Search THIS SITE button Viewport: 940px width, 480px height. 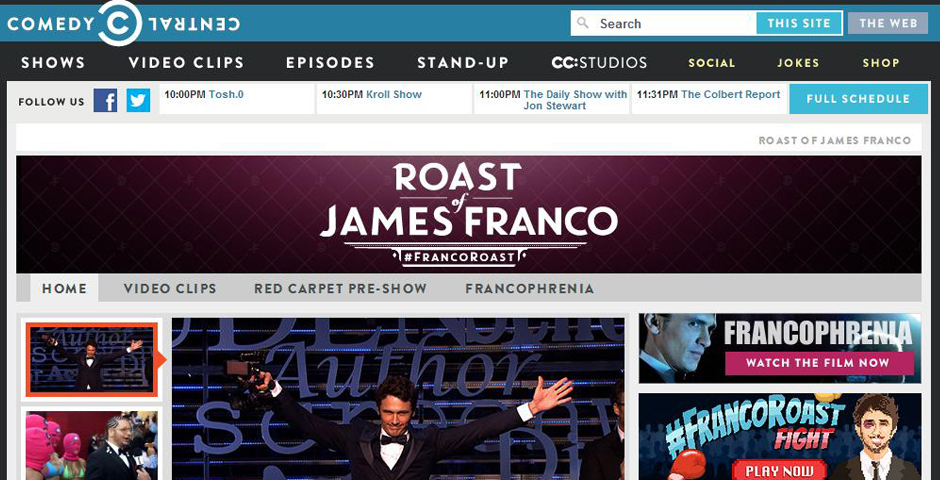(799, 23)
